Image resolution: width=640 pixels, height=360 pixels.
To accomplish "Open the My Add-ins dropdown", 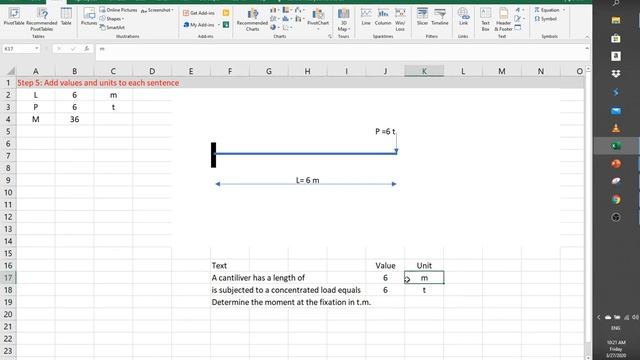I will pyautogui.click(x=202, y=25).
